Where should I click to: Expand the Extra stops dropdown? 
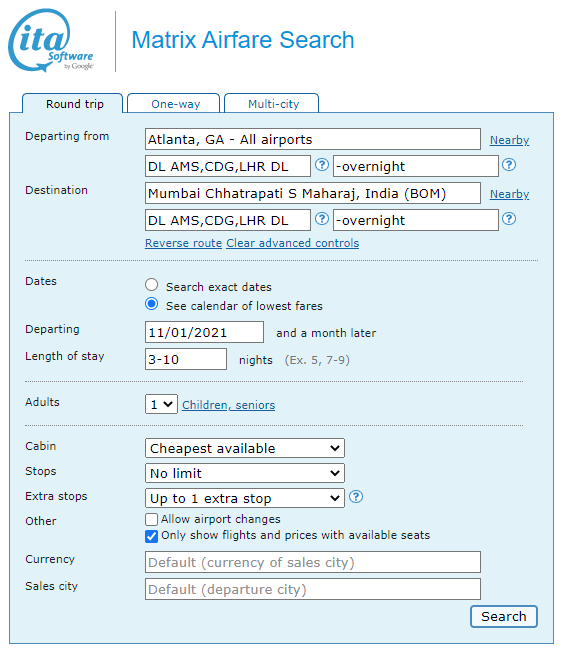[x=245, y=498]
